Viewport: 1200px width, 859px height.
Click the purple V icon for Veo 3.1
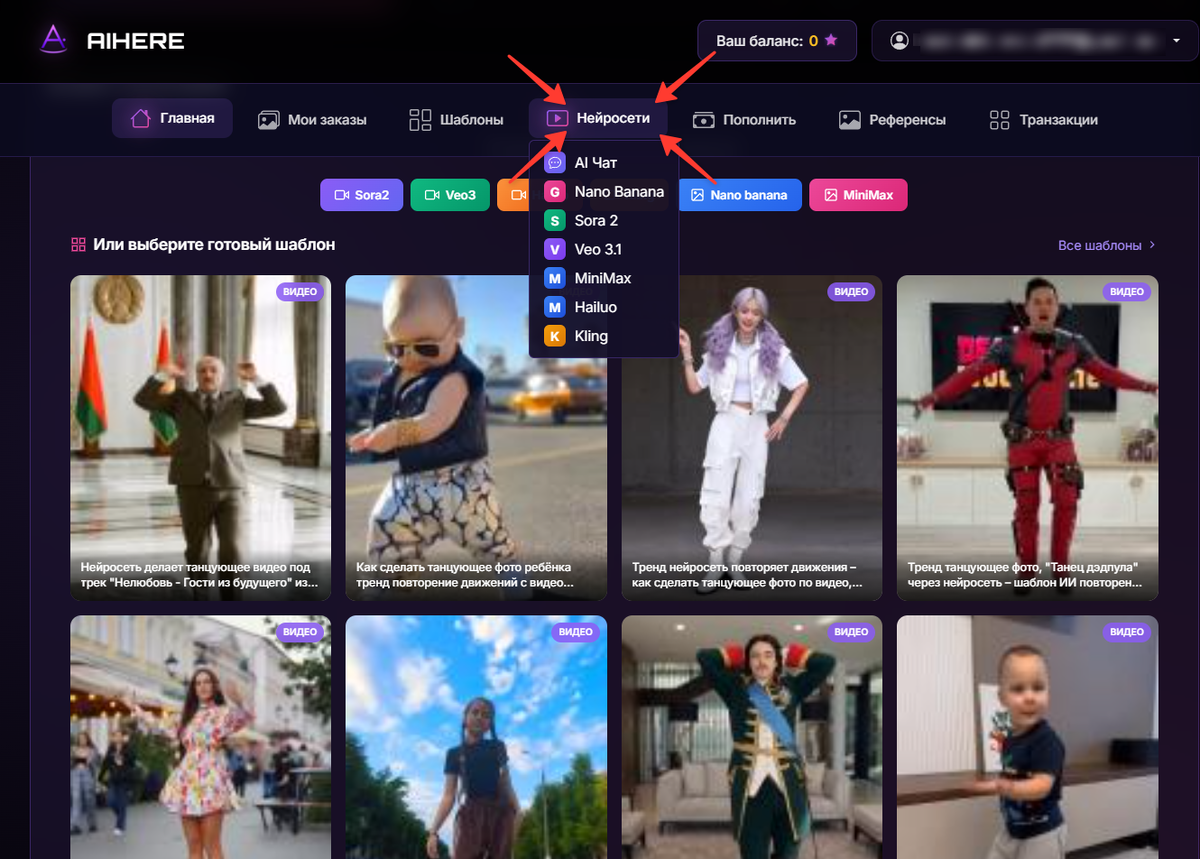pos(555,250)
